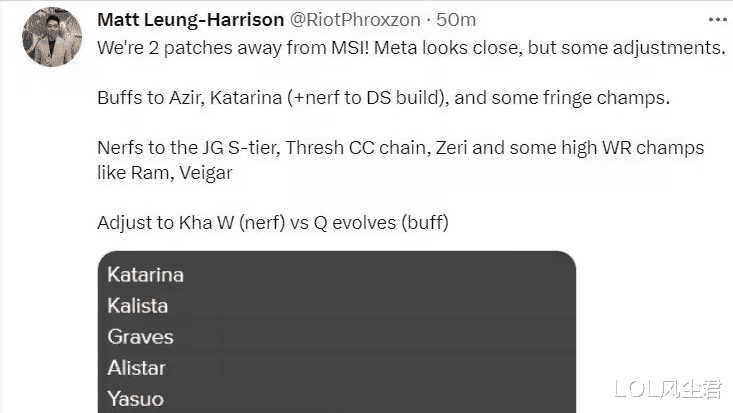Click the 50m timestamp of the tweet
The height and width of the screenshot is (413, 733).
(x=456, y=20)
